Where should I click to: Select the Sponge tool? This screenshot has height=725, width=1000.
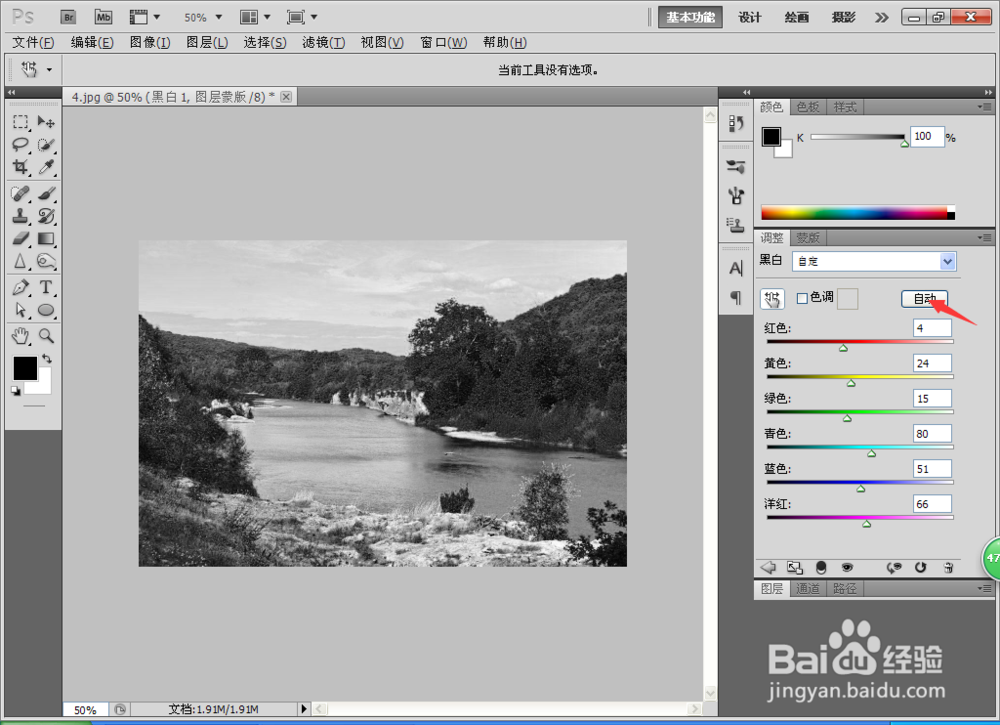click(46, 261)
